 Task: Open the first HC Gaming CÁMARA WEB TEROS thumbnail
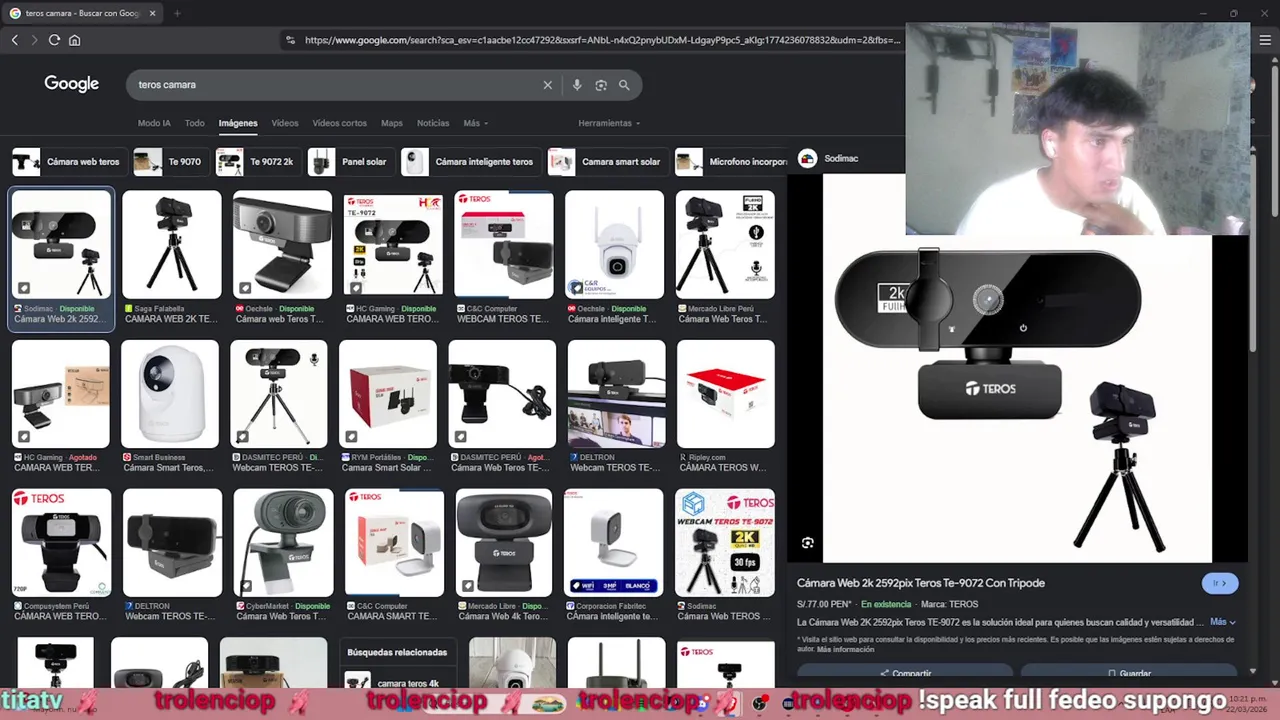click(393, 245)
